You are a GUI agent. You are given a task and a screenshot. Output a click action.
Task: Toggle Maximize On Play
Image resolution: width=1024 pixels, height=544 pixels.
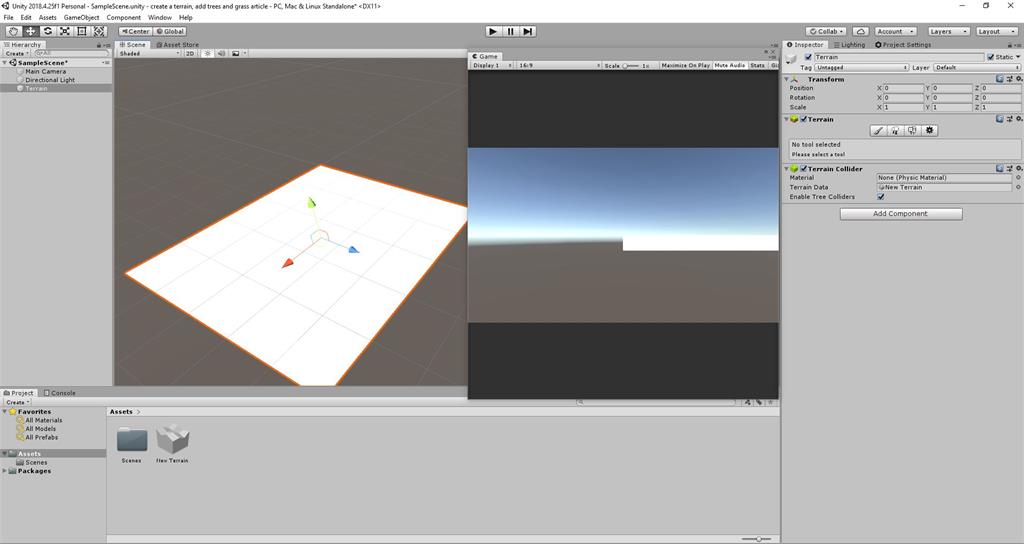tap(685, 65)
